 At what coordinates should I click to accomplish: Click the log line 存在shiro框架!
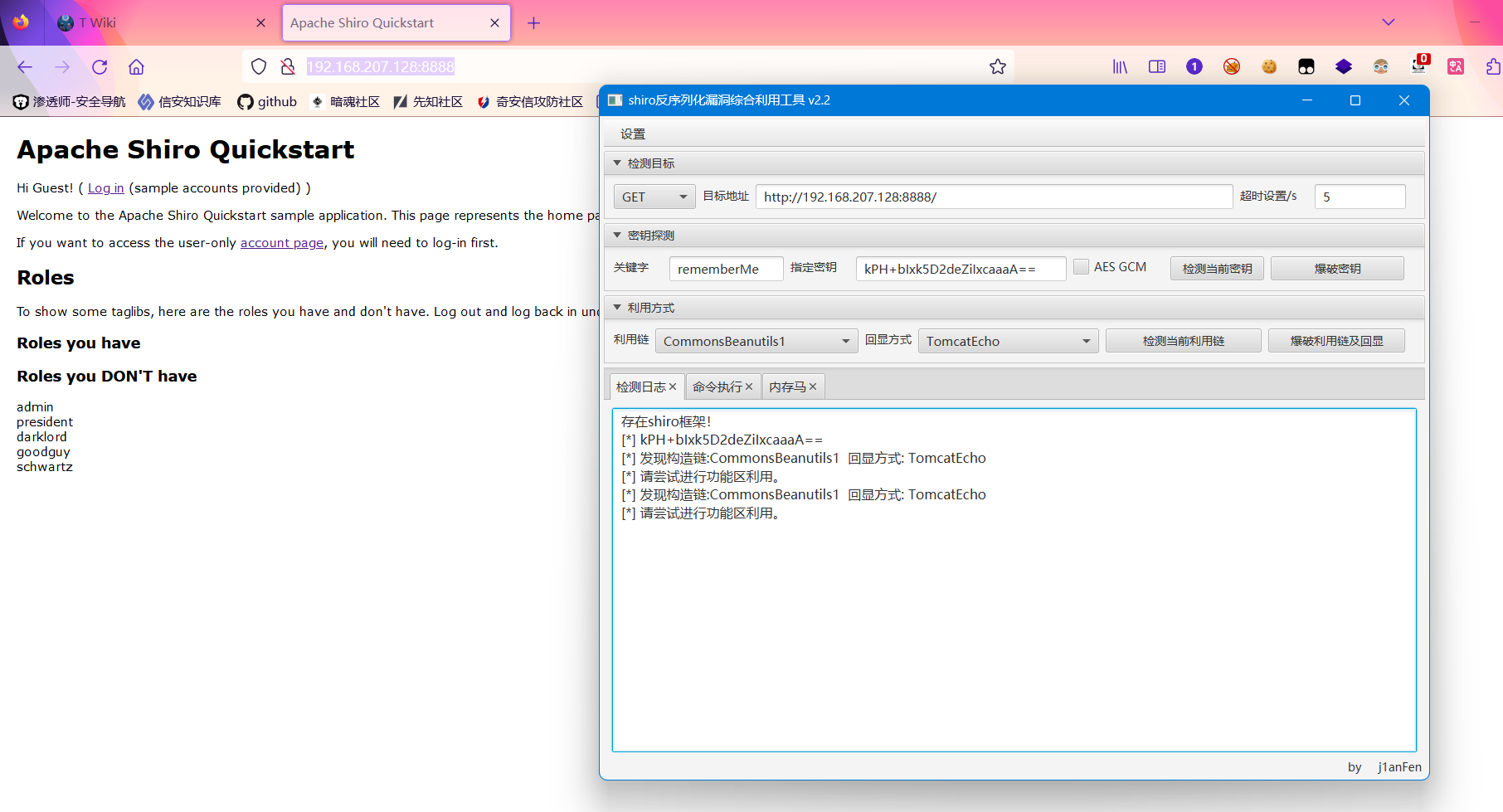click(666, 422)
